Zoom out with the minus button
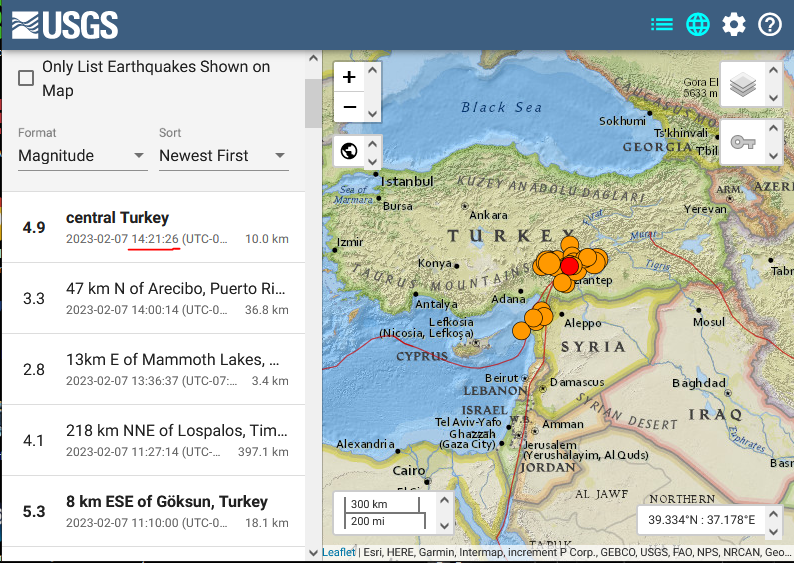This screenshot has height=563, width=794. [349, 107]
